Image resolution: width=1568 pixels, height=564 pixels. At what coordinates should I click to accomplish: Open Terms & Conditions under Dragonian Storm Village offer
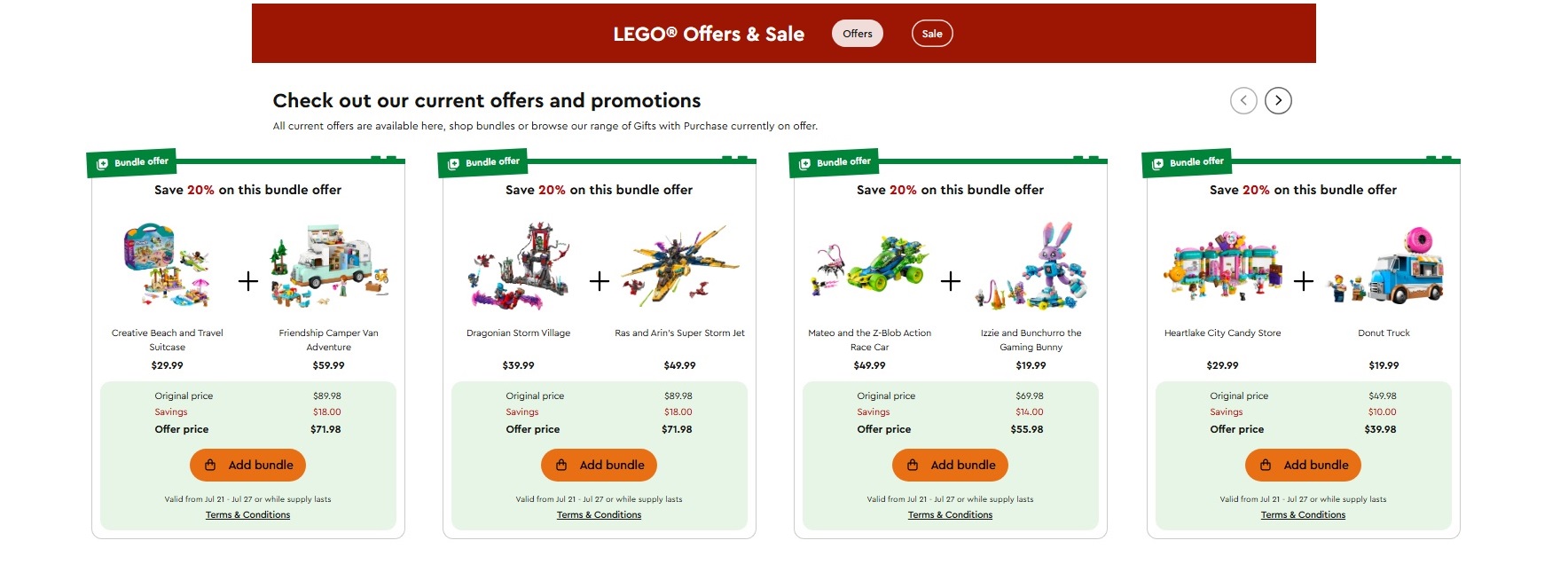[599, 514]
